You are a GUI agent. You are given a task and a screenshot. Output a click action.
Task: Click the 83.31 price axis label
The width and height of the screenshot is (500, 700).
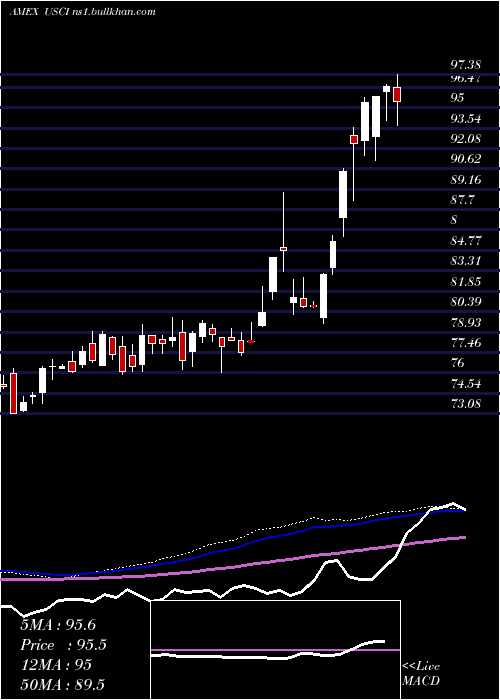(x=465, y=261)
